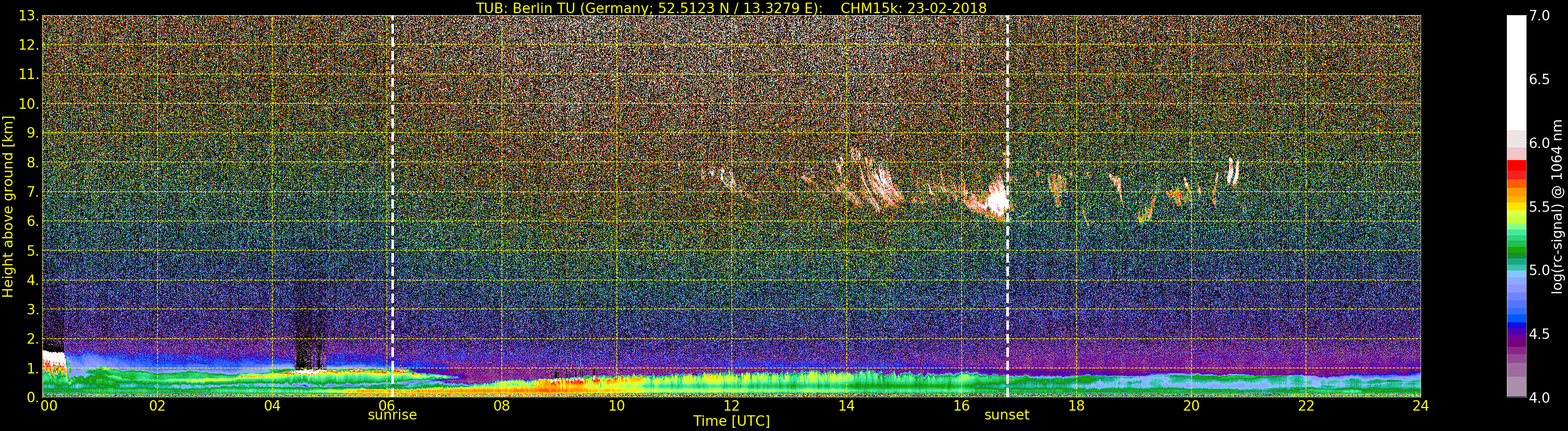Image resolution: width=1568 pixels, height=431 pixels.
Task: Click colorbar tick value '5.5'
Action: pyautogui.click(x=1539, y=207)
